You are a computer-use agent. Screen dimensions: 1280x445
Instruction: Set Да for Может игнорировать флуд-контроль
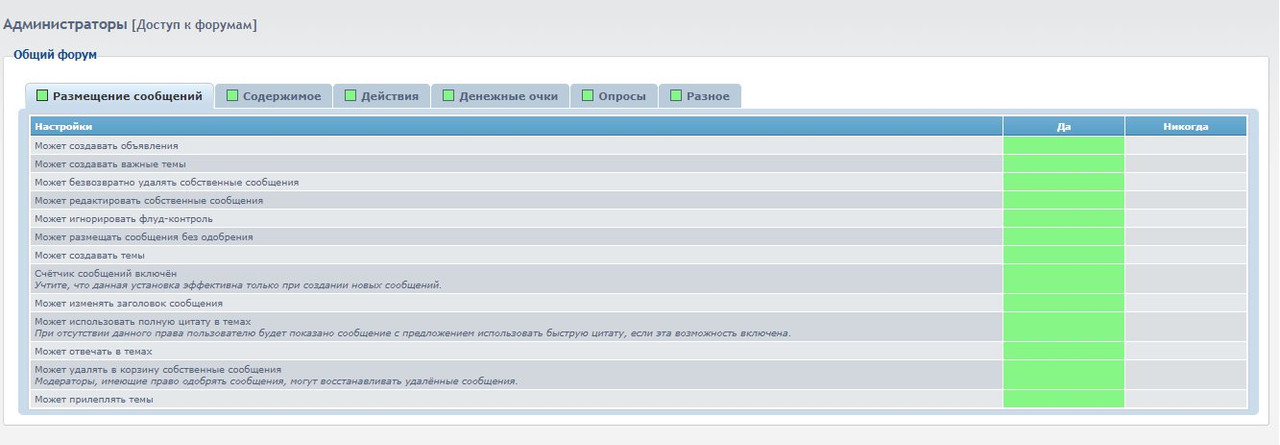tap(1064, 218)
